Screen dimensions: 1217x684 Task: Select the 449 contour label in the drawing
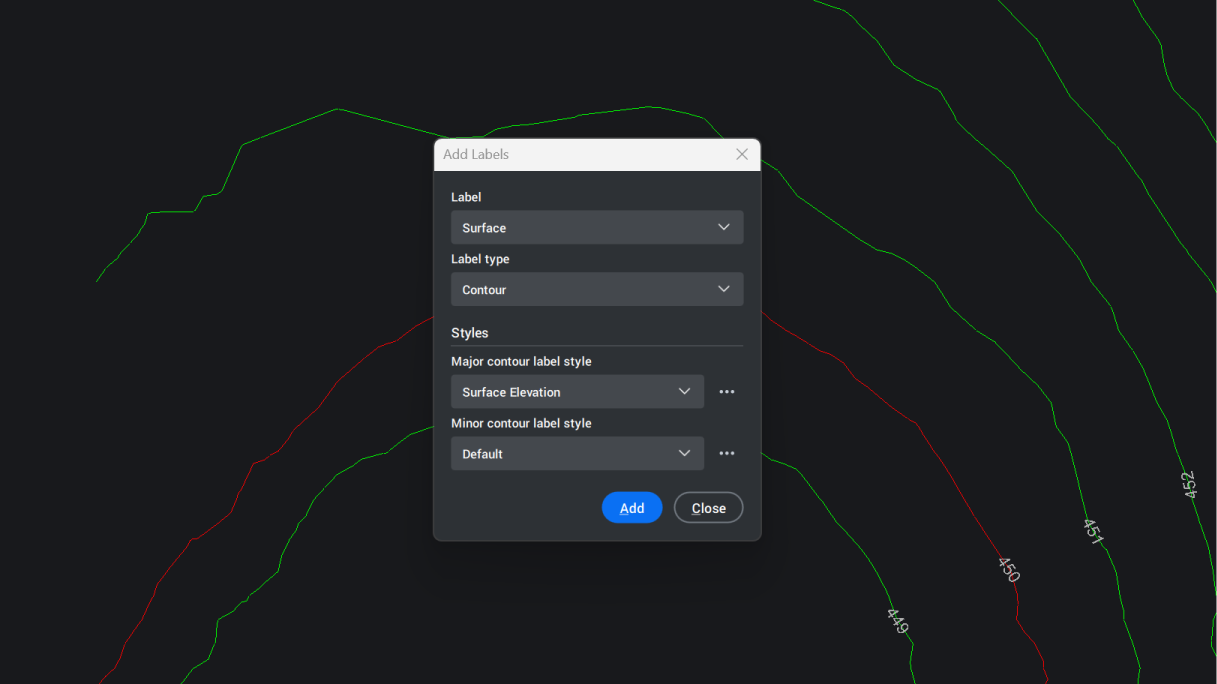click(x=897, y=620)
